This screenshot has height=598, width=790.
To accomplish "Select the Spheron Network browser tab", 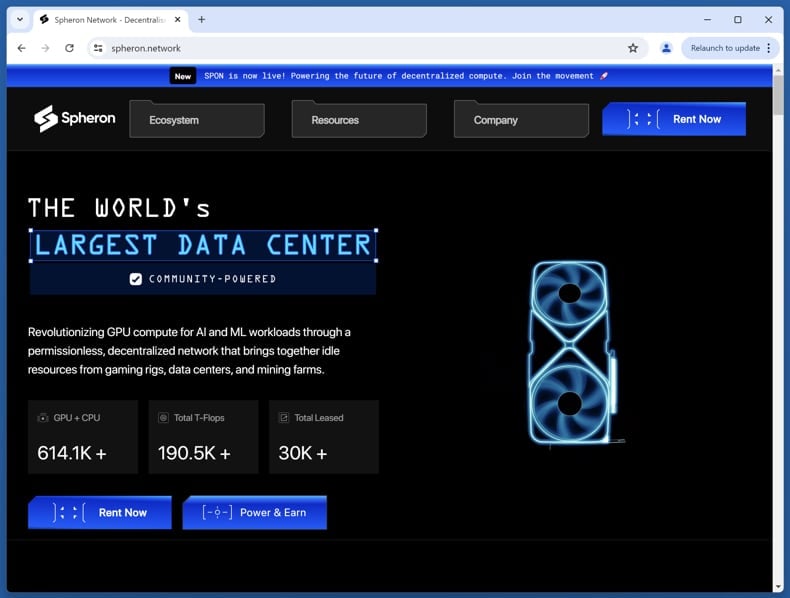I will 111,20.
